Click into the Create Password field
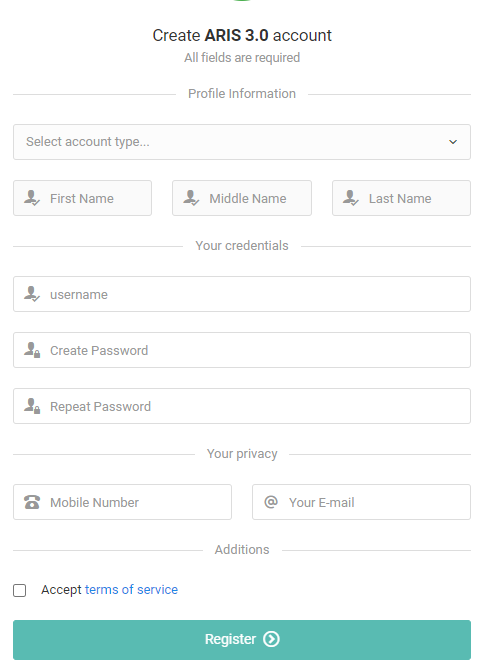 (242, 350)
